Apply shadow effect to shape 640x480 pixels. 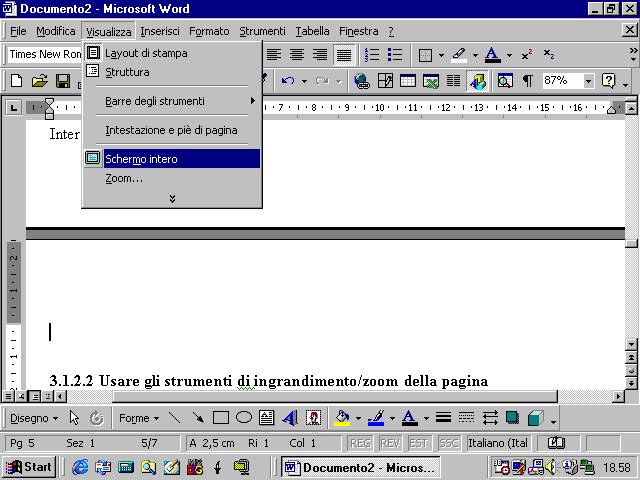512,418
